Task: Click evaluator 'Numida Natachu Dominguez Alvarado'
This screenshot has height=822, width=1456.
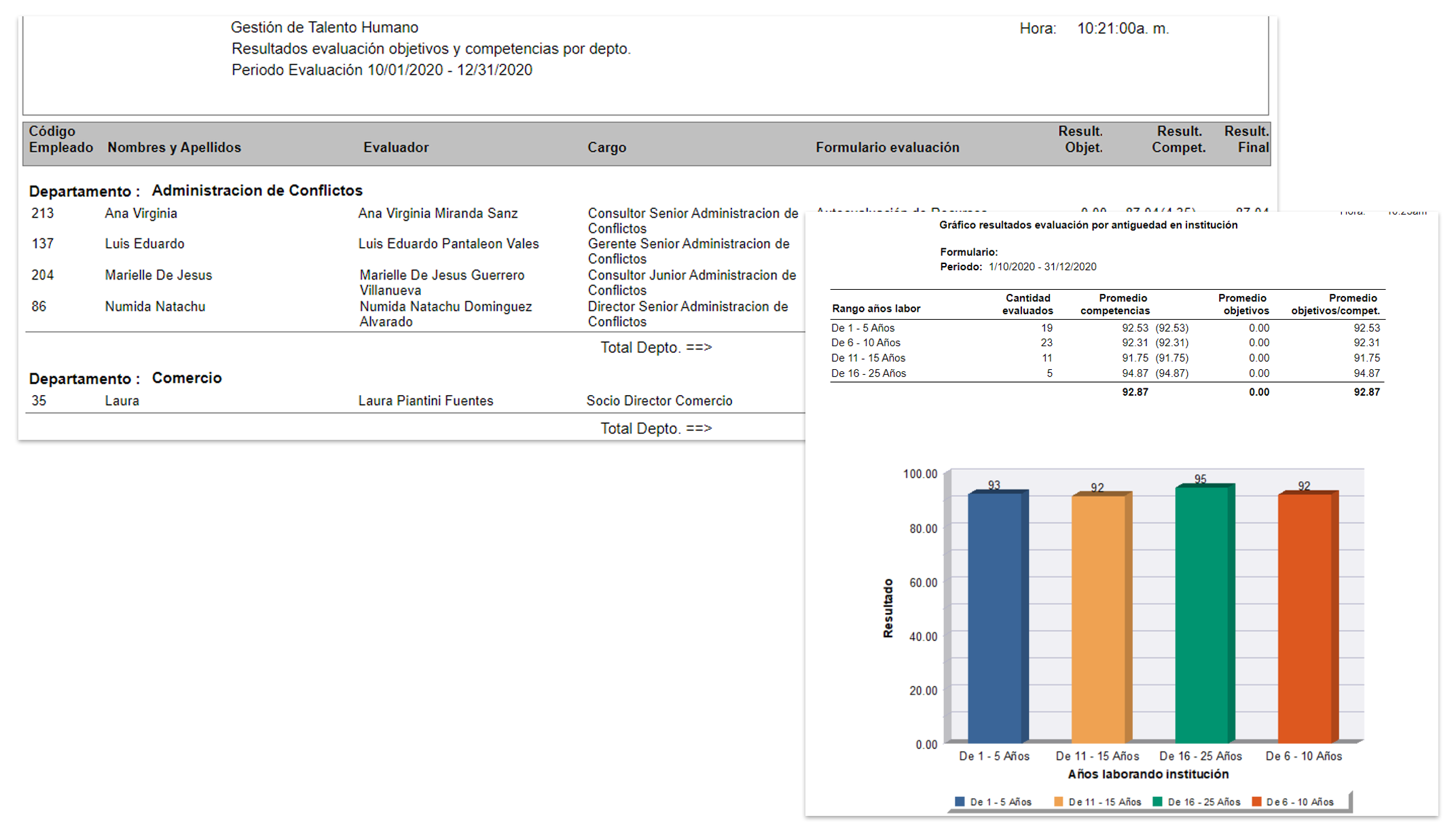Action: [x=445, y=314]
